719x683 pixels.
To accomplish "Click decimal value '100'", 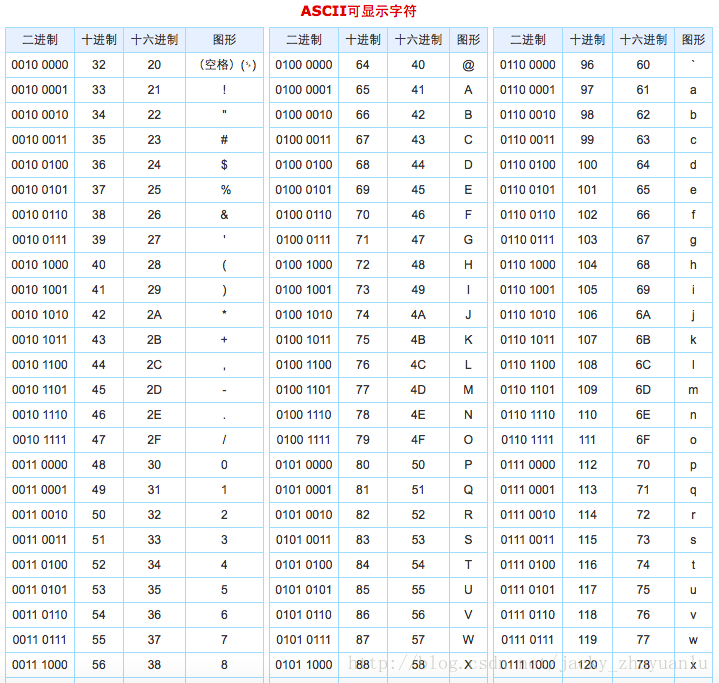I will (587, 165).
